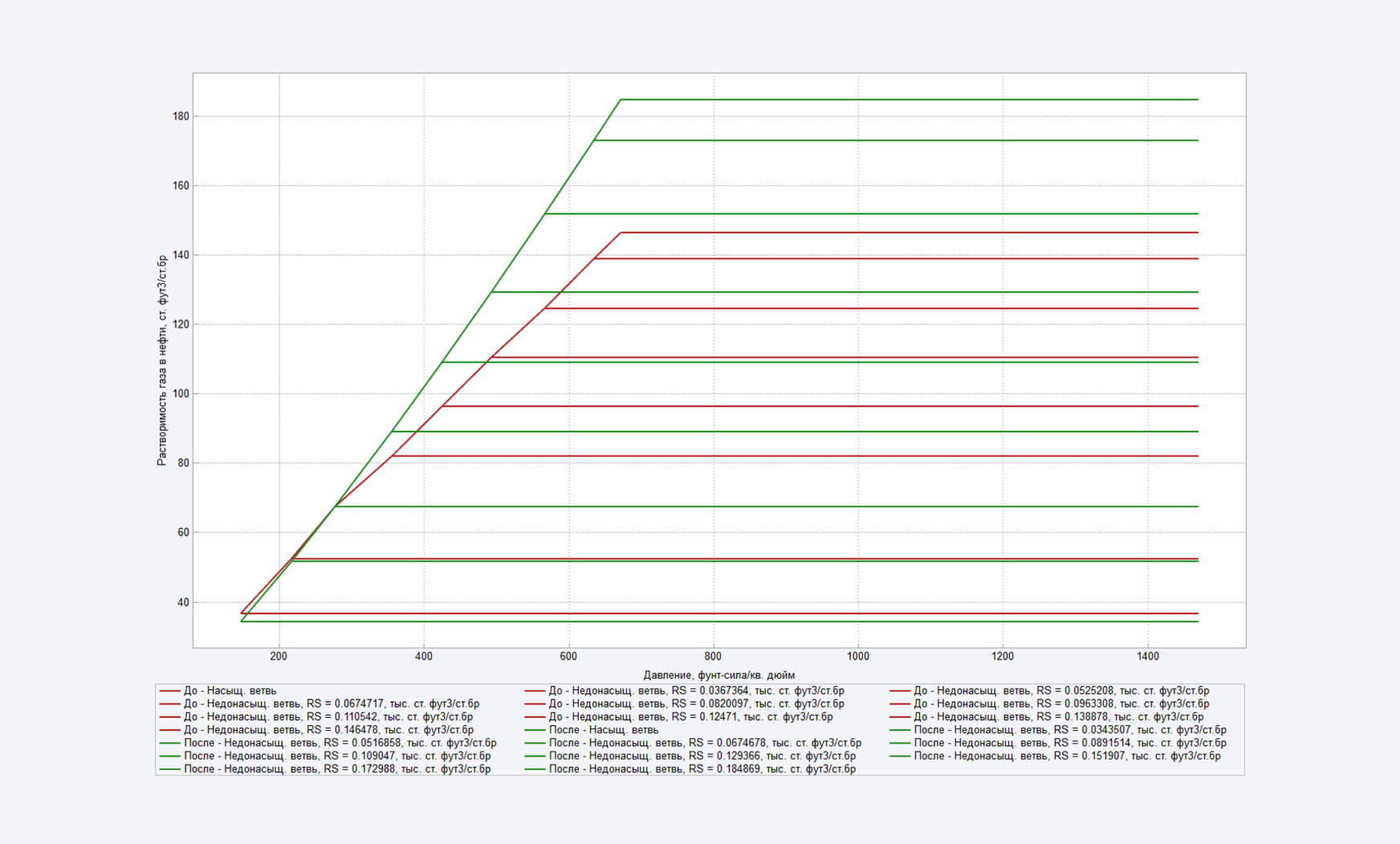The height and width of the screenshot is (844, 1400).
Task: Click x-axis tick label 600
Action: click(x=568, y=656)
